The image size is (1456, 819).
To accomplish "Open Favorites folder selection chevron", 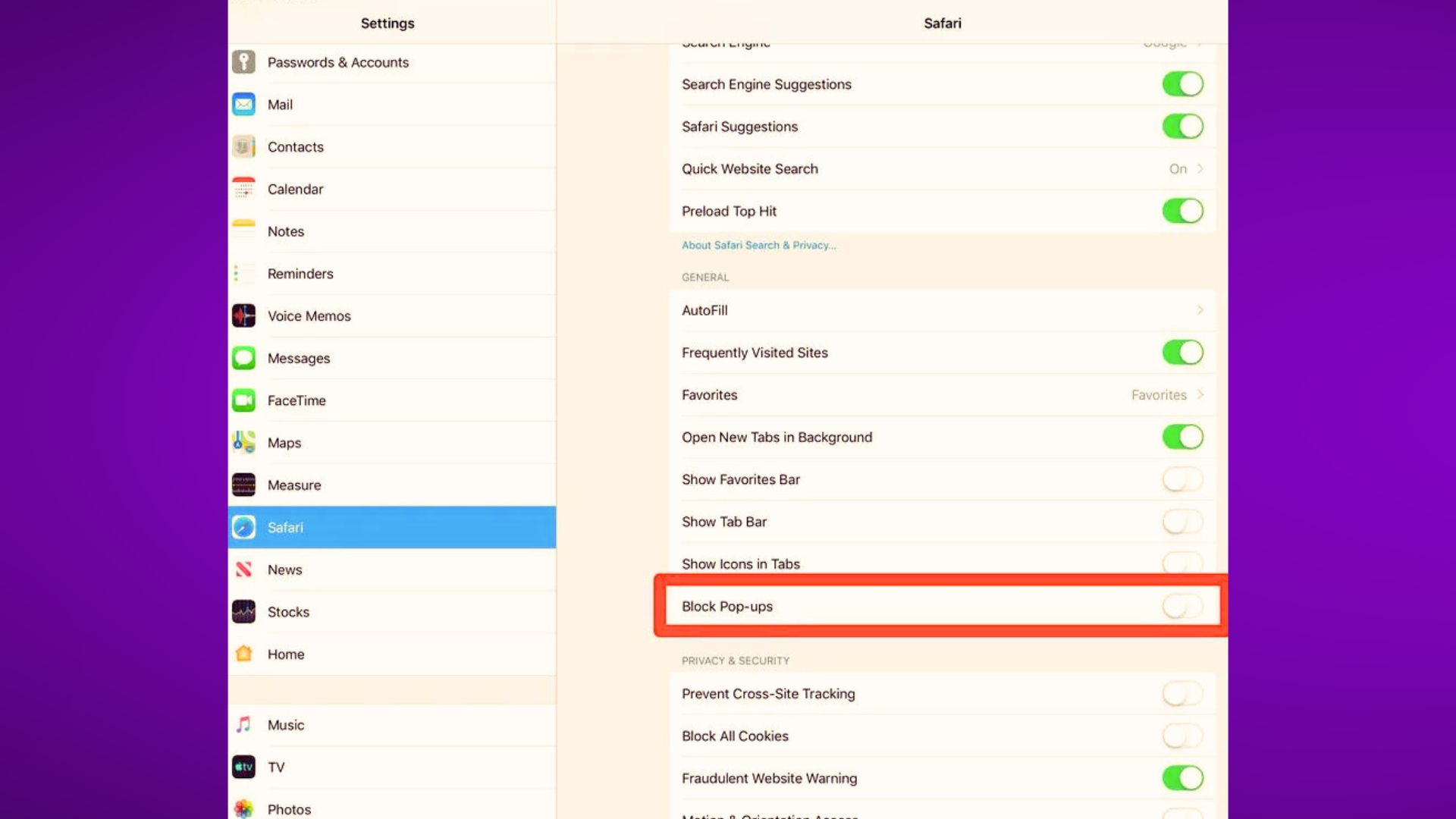I will coord(1200,394).
